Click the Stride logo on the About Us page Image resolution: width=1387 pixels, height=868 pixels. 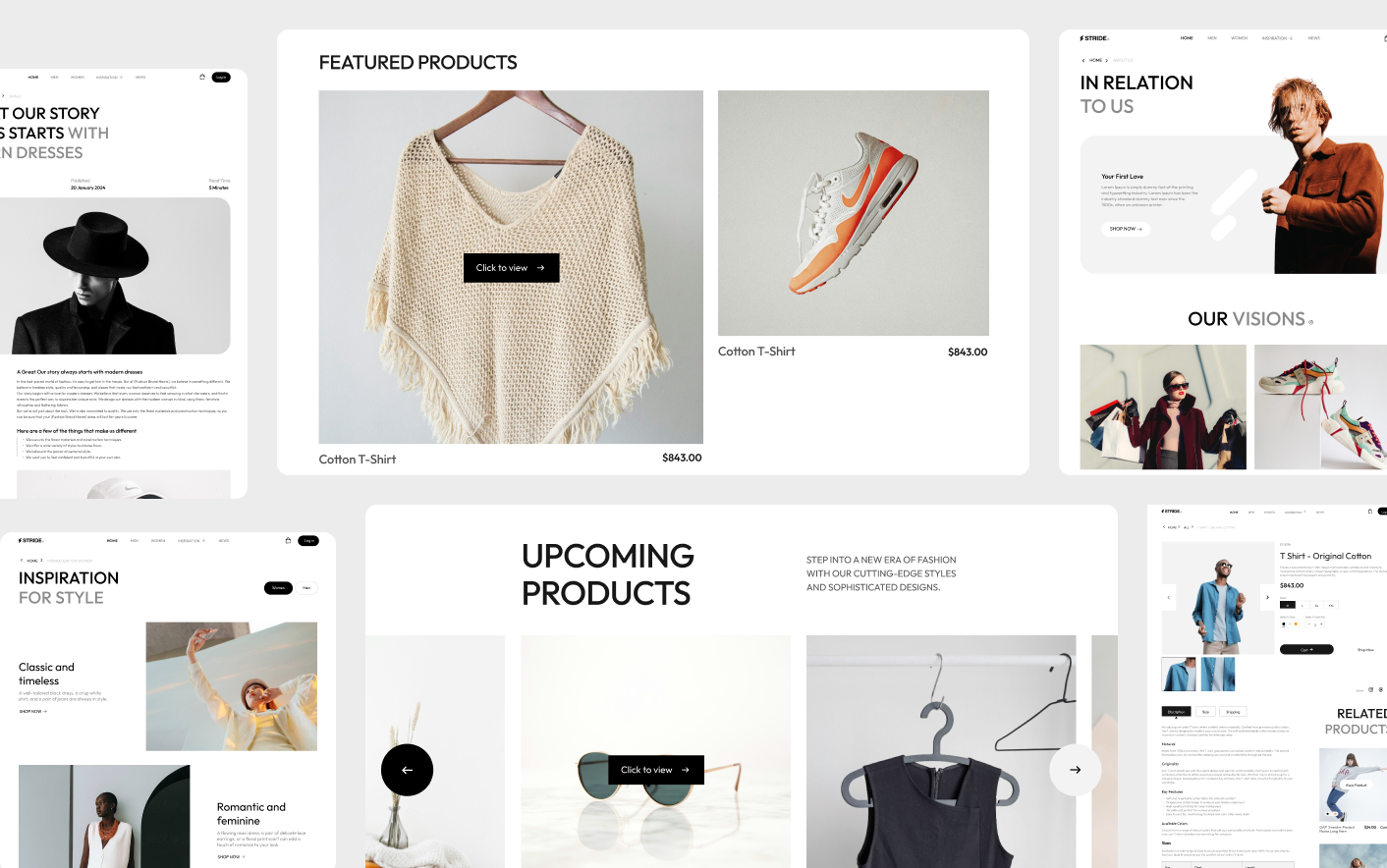[x=1094, y=38]
